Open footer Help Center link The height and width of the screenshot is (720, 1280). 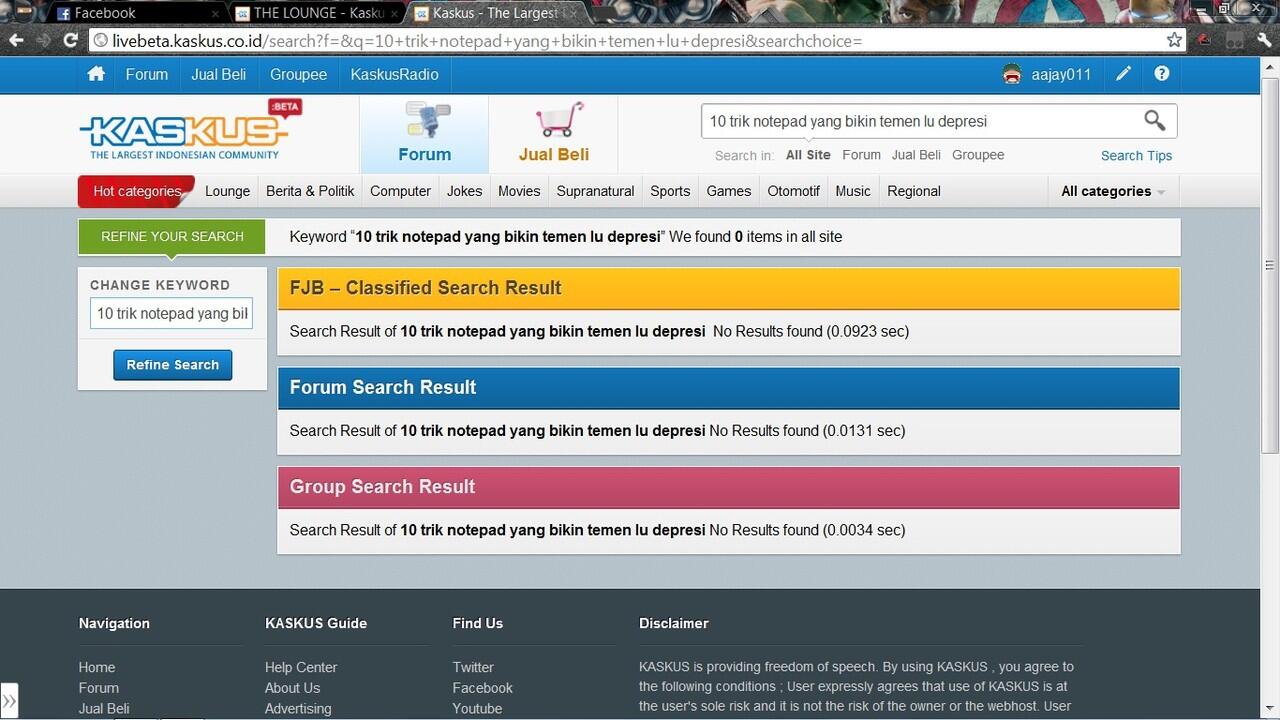pos(301,667)
